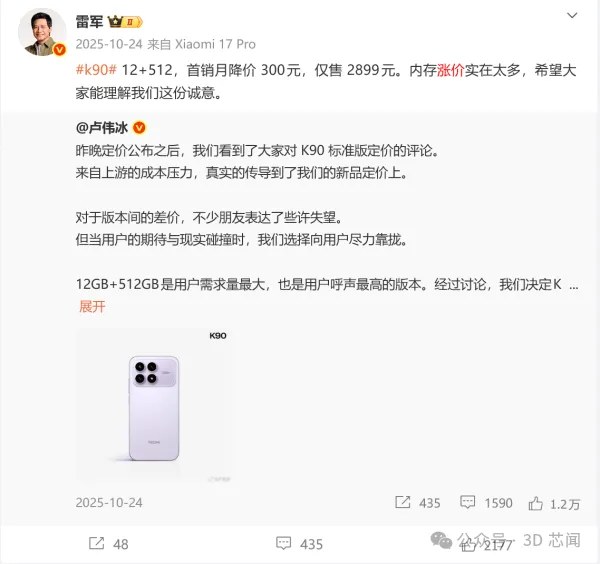Open the comment icon showing 435 at bottom
The image size is (600, 564).
(x=284, y=543)
